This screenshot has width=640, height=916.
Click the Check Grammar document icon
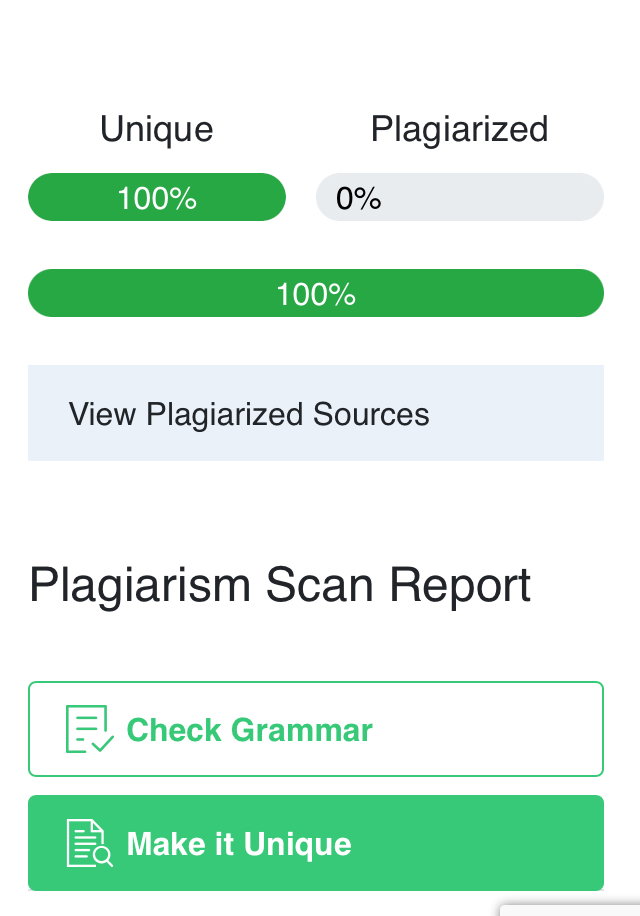(x=89, y=728)
